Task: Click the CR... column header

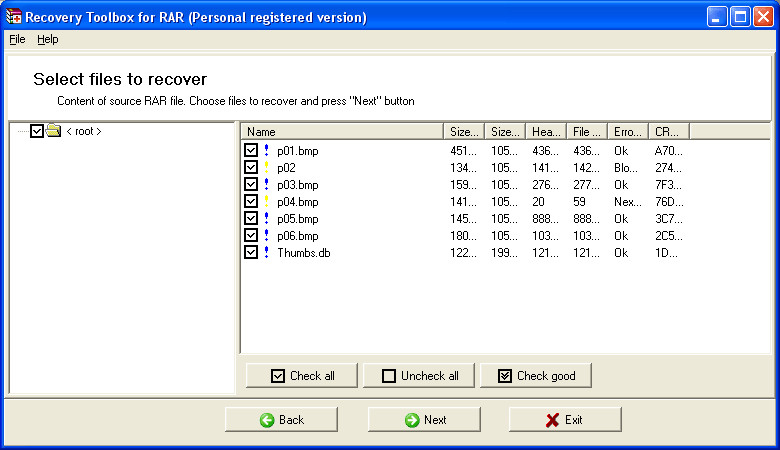Action: (x=669, y=132)
